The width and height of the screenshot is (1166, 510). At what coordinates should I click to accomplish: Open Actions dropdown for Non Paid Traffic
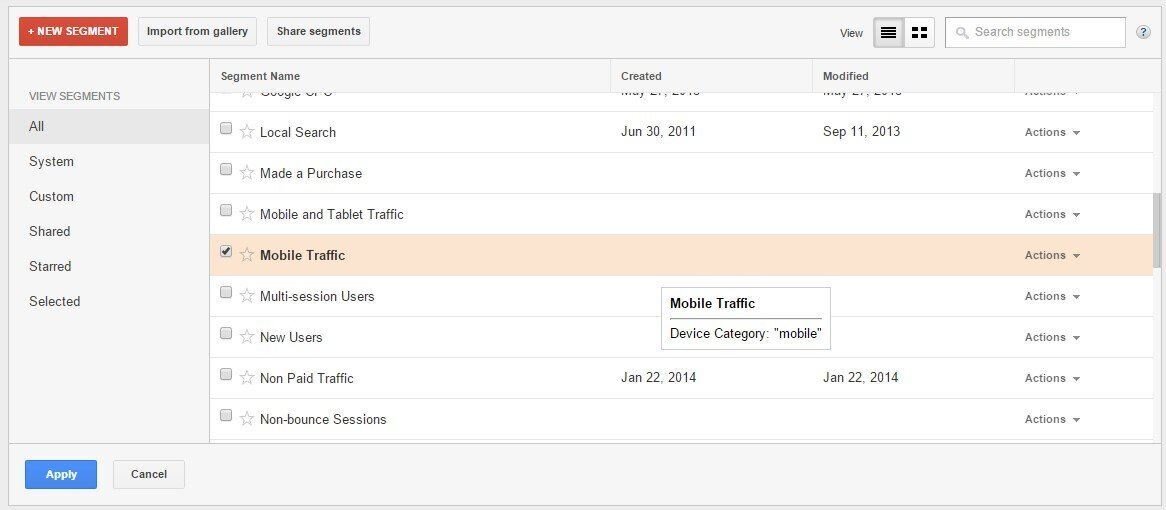[1052, 378]
